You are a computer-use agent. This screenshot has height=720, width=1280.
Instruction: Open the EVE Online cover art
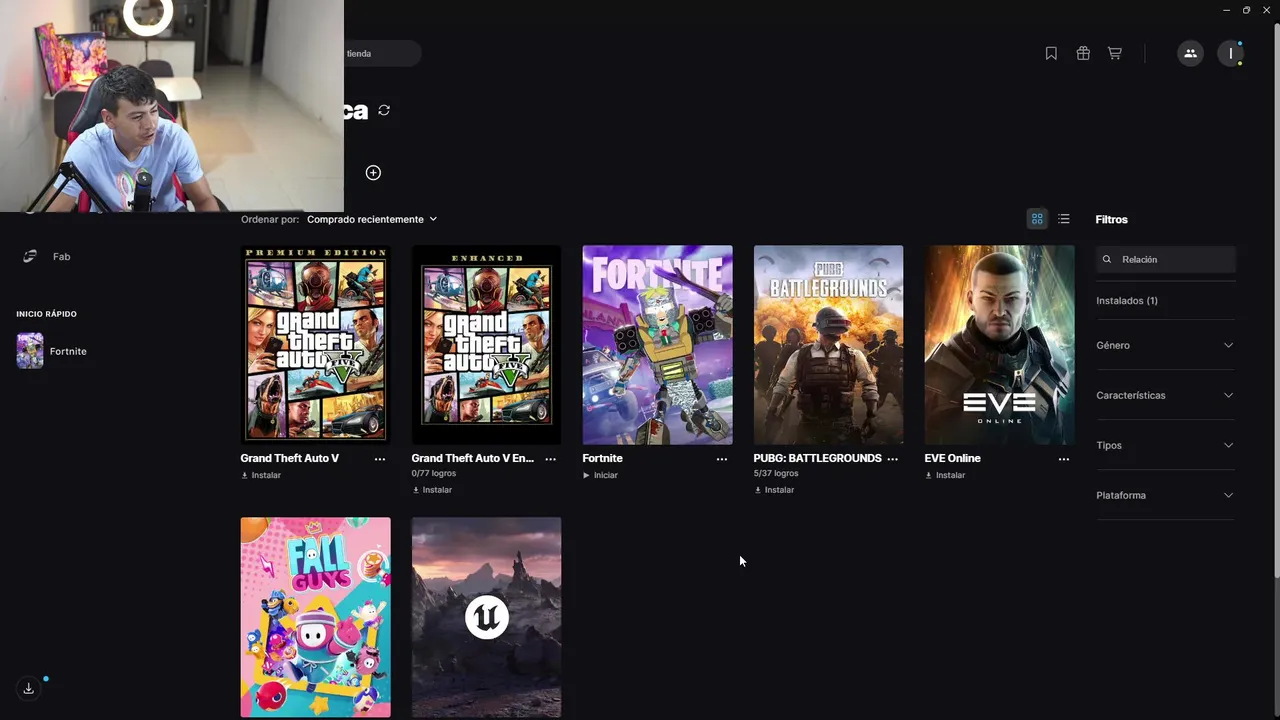(999, 345)
